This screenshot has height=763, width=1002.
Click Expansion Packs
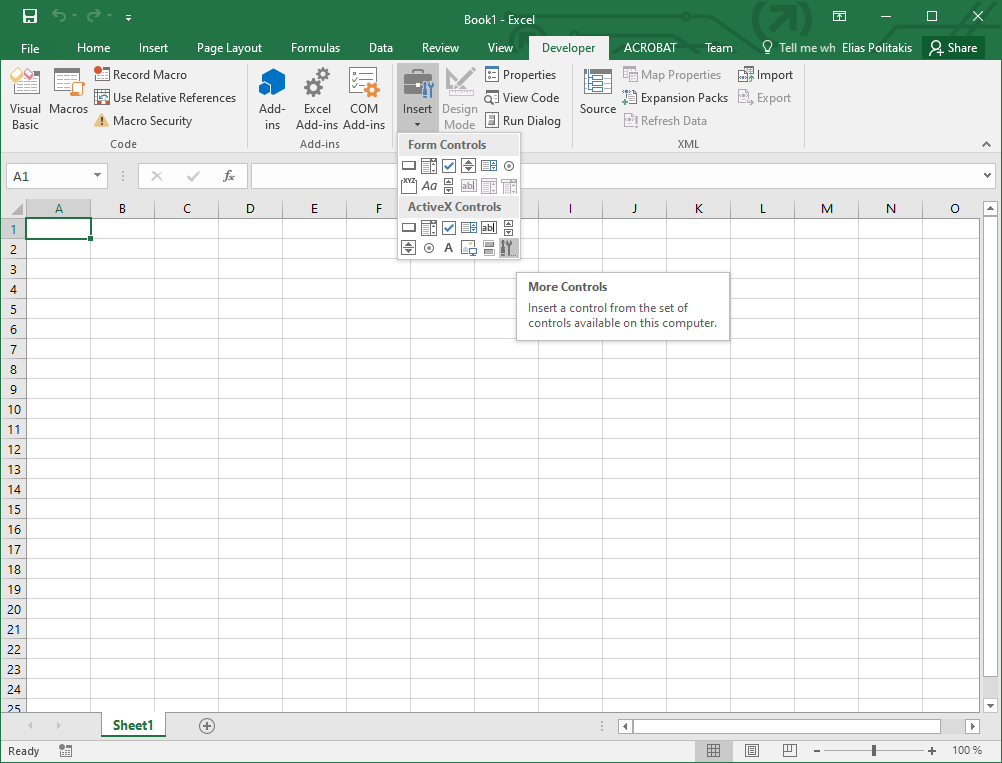tap(675, 98)
